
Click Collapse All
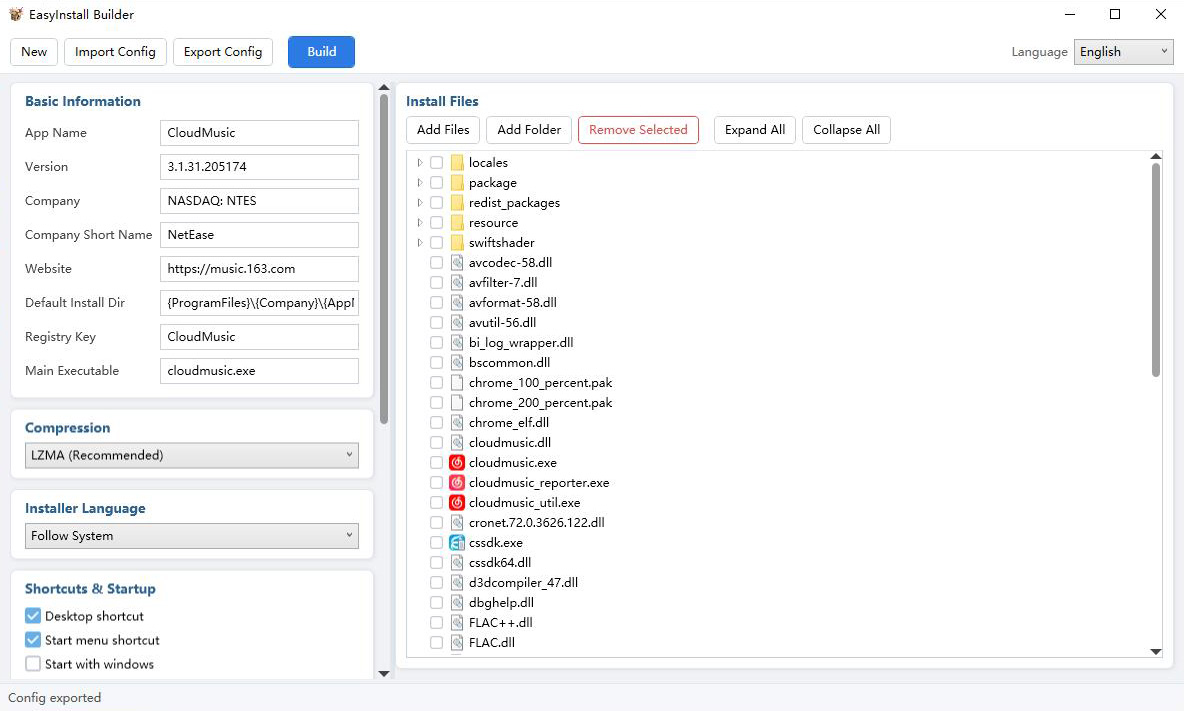[846, 130]
